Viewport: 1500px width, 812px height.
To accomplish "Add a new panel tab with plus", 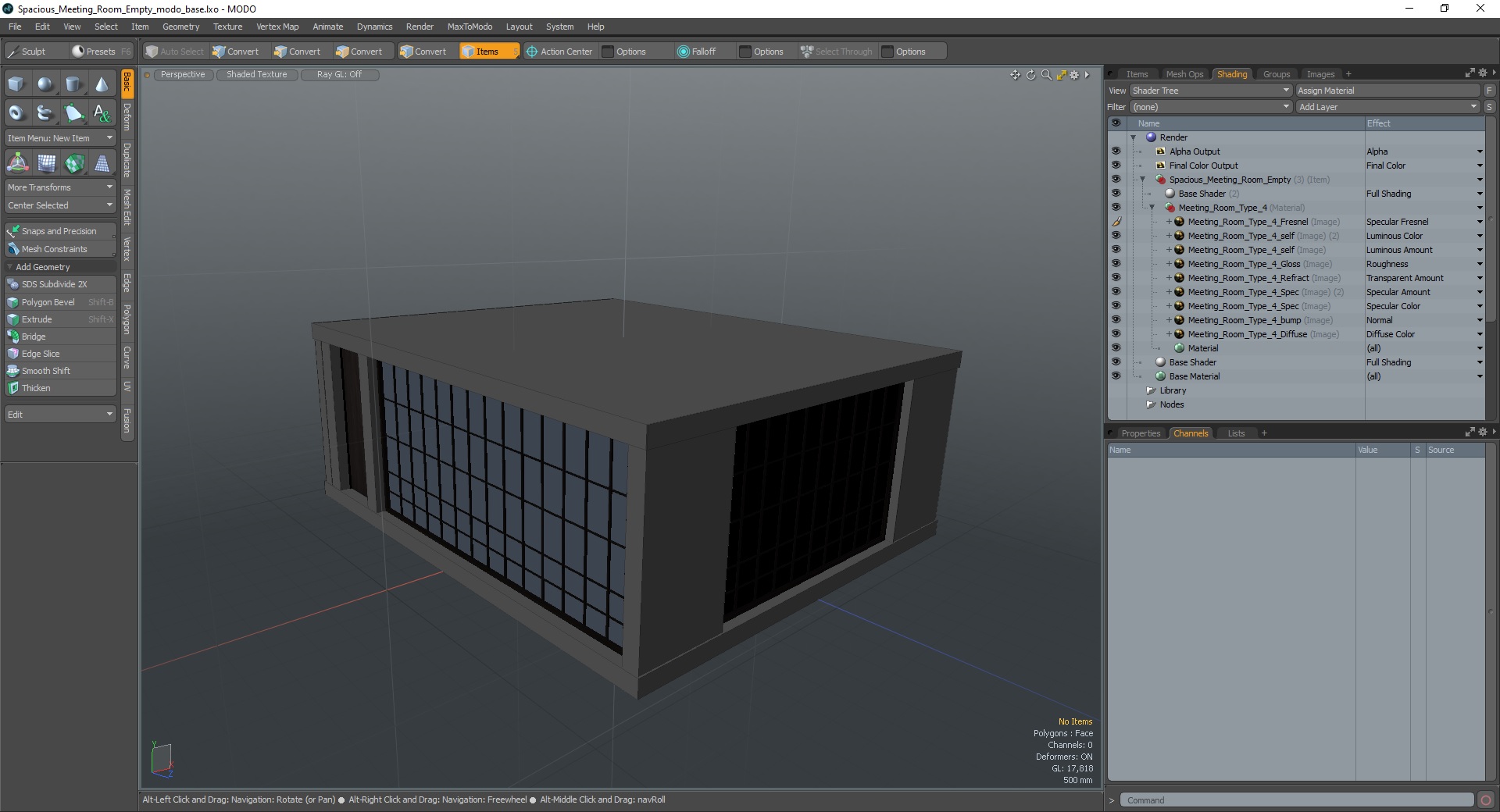I will coord(1348,74).
